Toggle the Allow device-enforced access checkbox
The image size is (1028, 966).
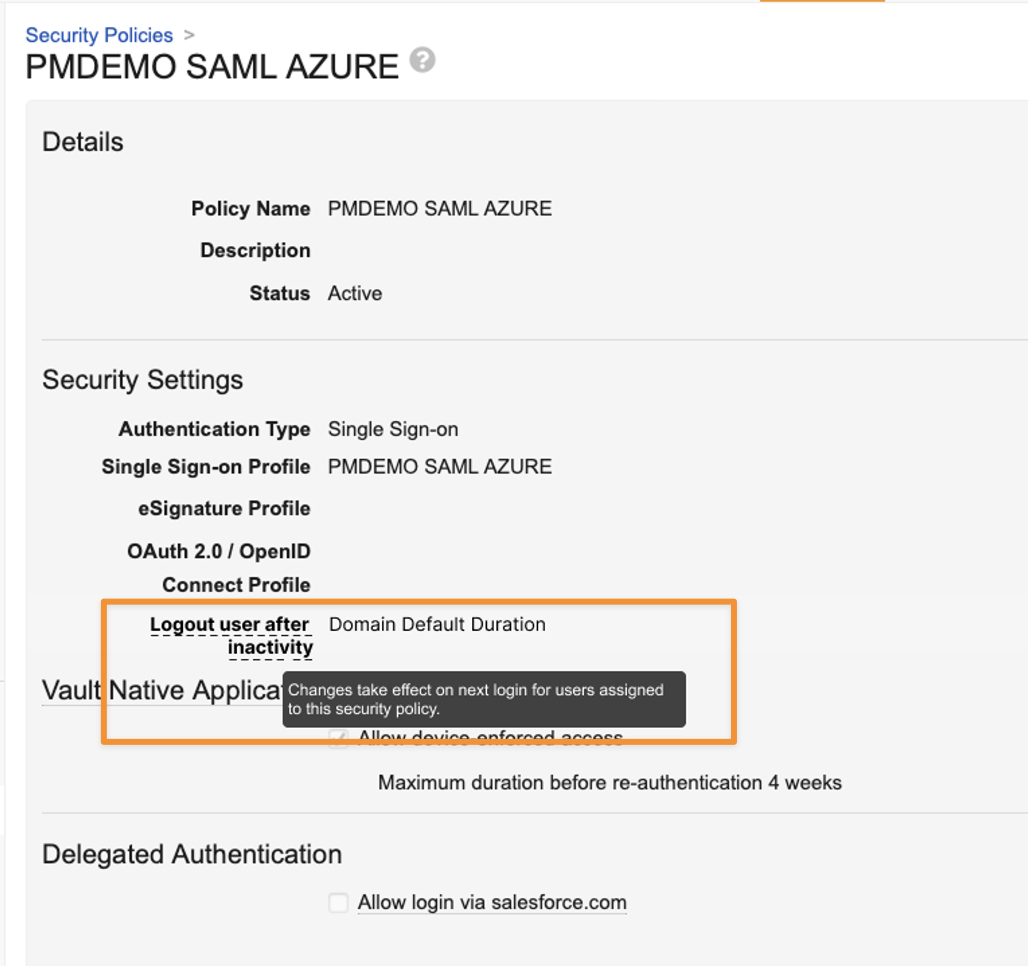pyautogui.click(x=339, y=739)
